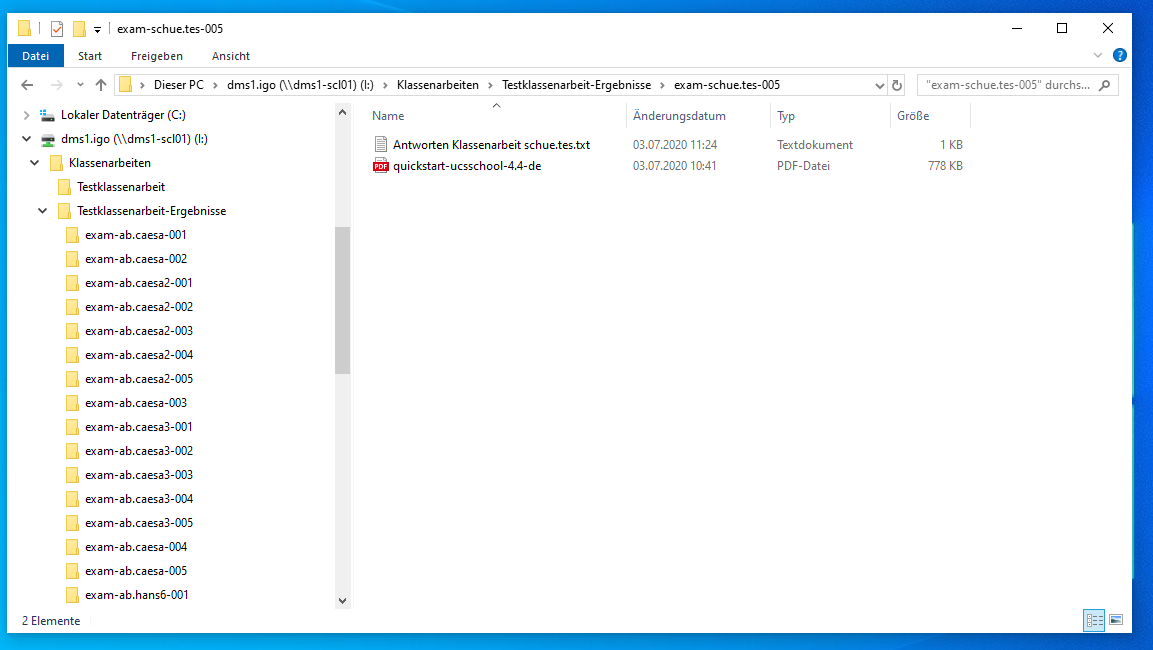1153x650 pixels.
Task: Select the quickstart-ucsschool-4.4-de PDF file
Action: point(467,166)
